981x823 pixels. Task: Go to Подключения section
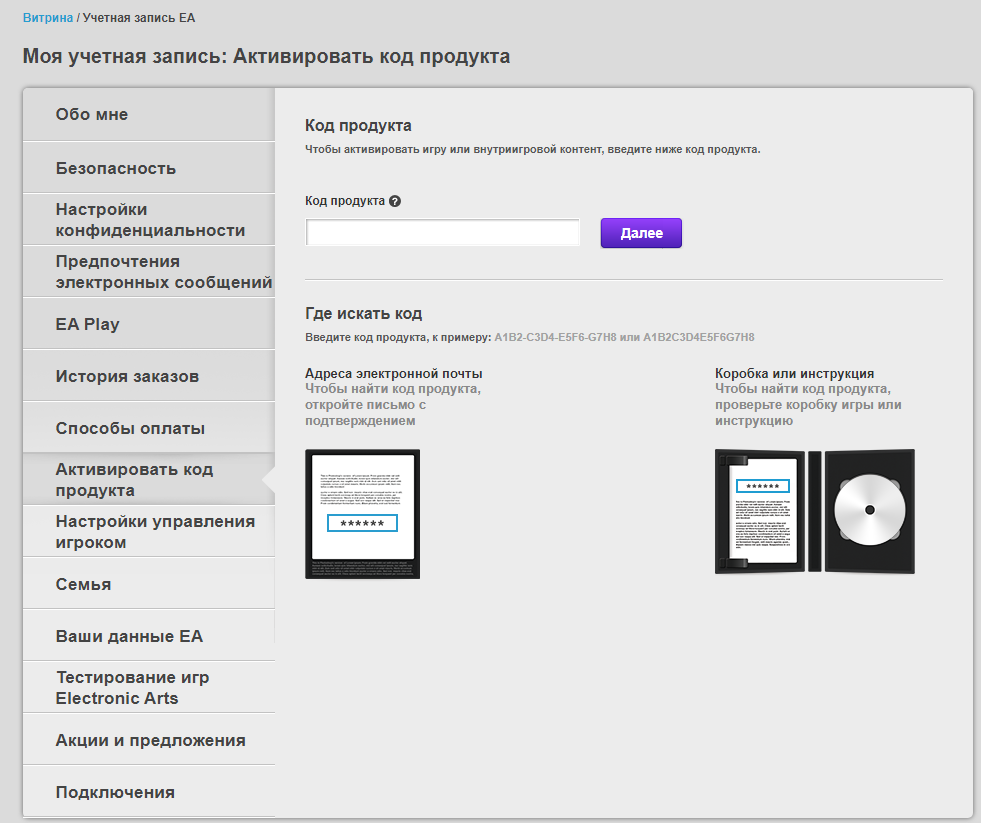tap(149, 791)
